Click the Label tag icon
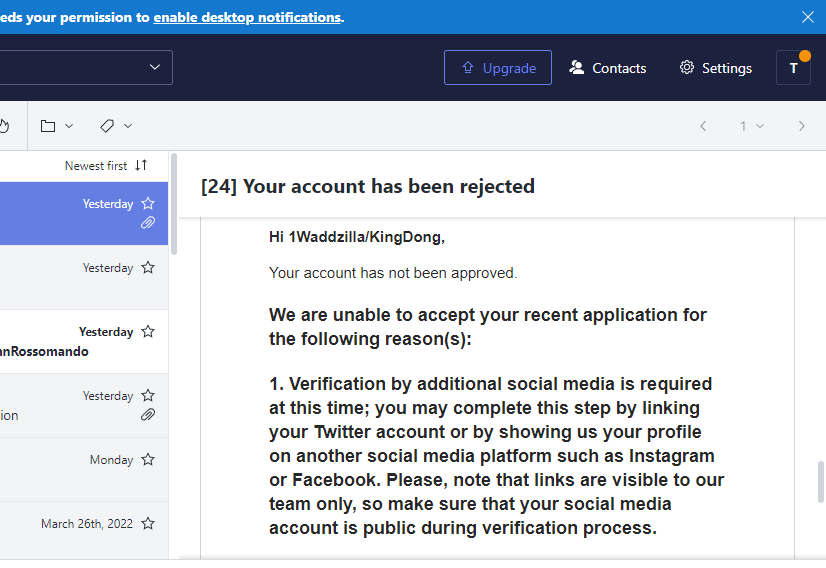Image resolution: width=826 pixels, height=568 pixels. pos(107,126)
